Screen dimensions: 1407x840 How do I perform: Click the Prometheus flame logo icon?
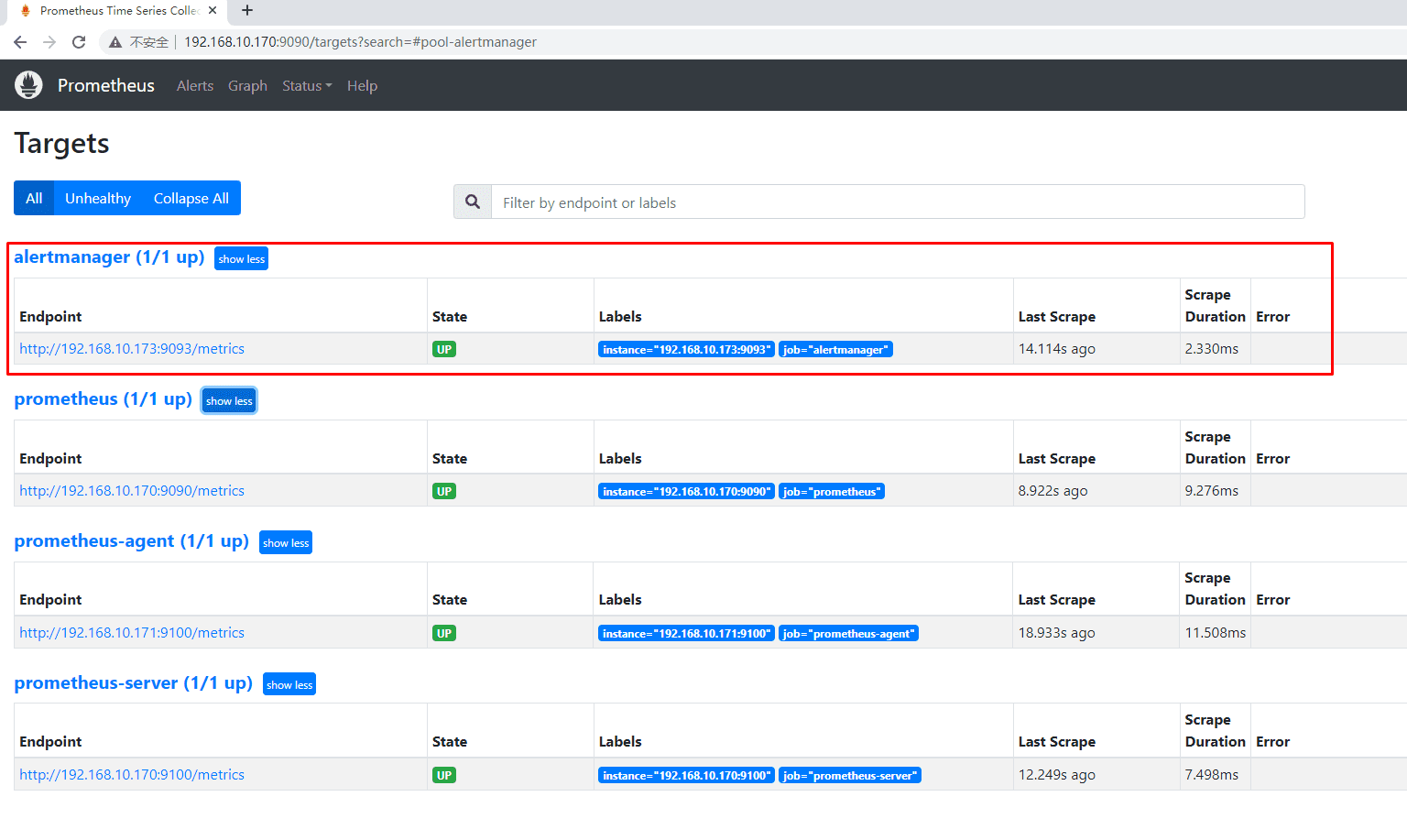point(28,85)
